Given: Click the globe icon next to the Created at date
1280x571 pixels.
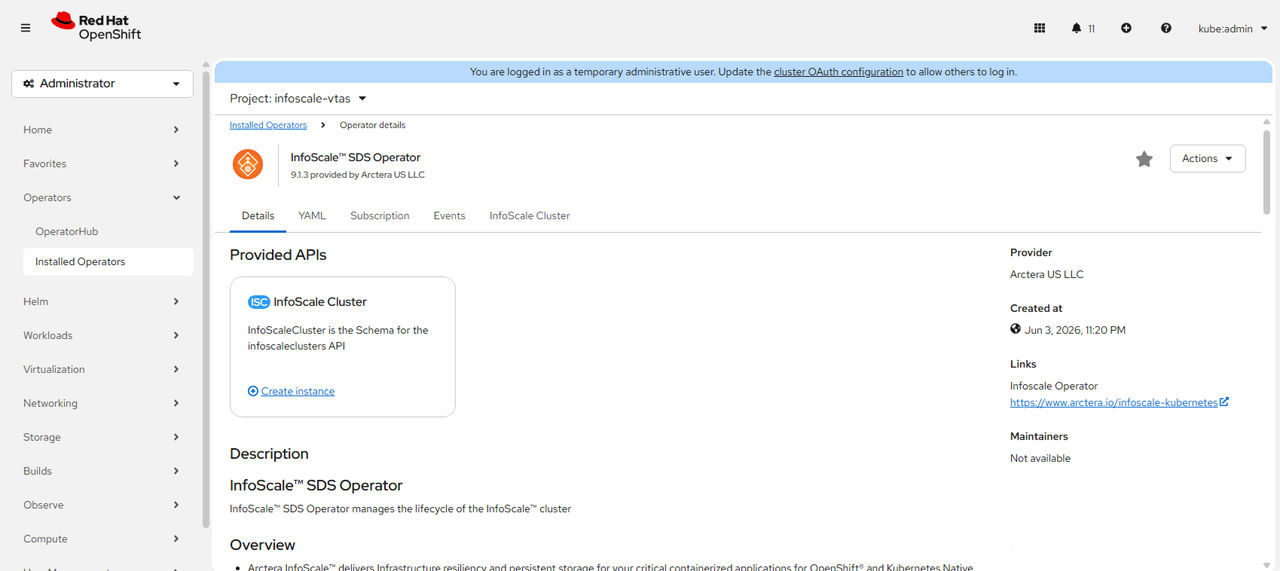Looking at the screenshot, I should pyautogui.click(x=1016, y=329).
